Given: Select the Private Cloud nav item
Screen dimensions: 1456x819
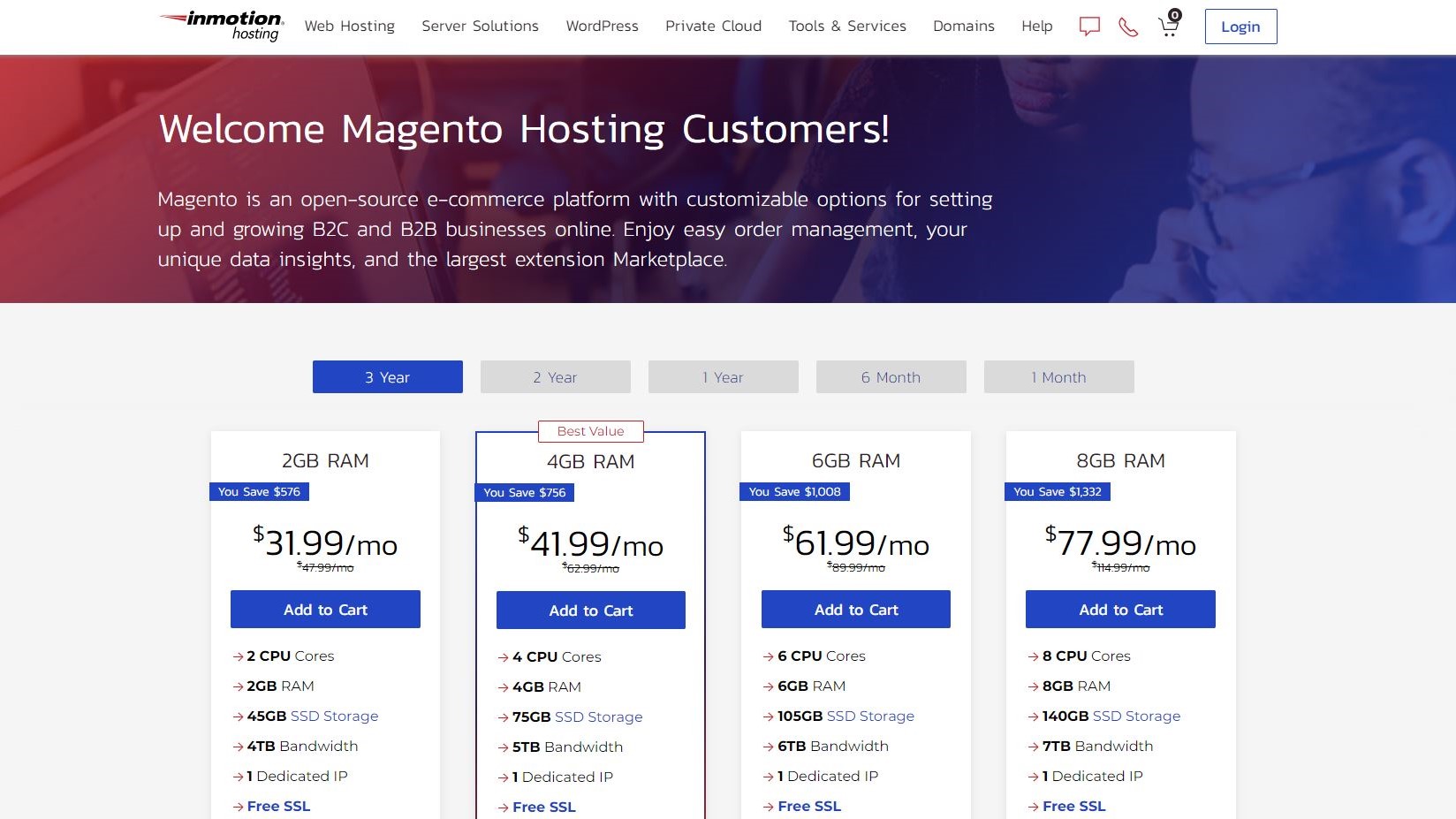Looking at the screenshot, I should click(713, 27).
